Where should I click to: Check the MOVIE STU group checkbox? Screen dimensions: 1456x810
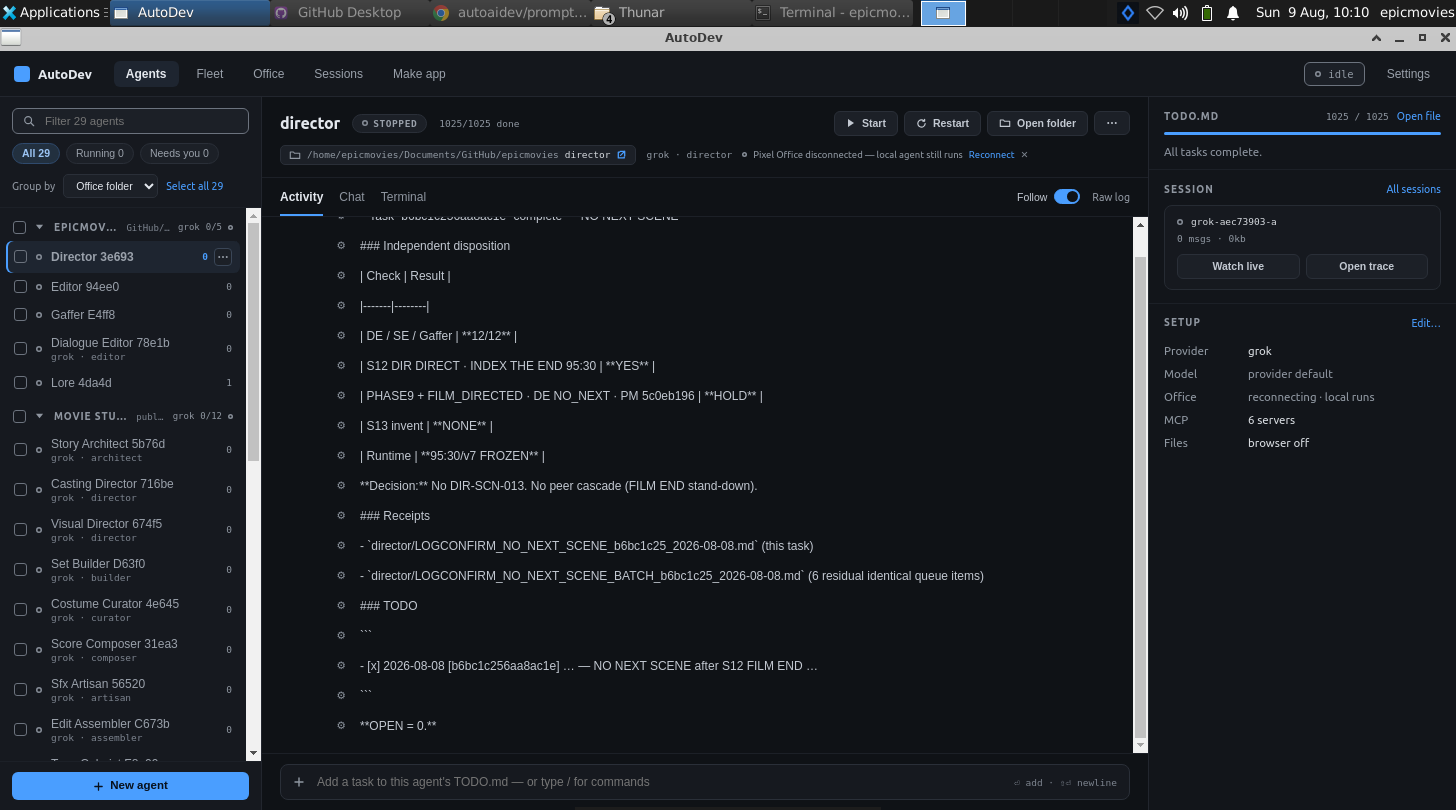19,416
